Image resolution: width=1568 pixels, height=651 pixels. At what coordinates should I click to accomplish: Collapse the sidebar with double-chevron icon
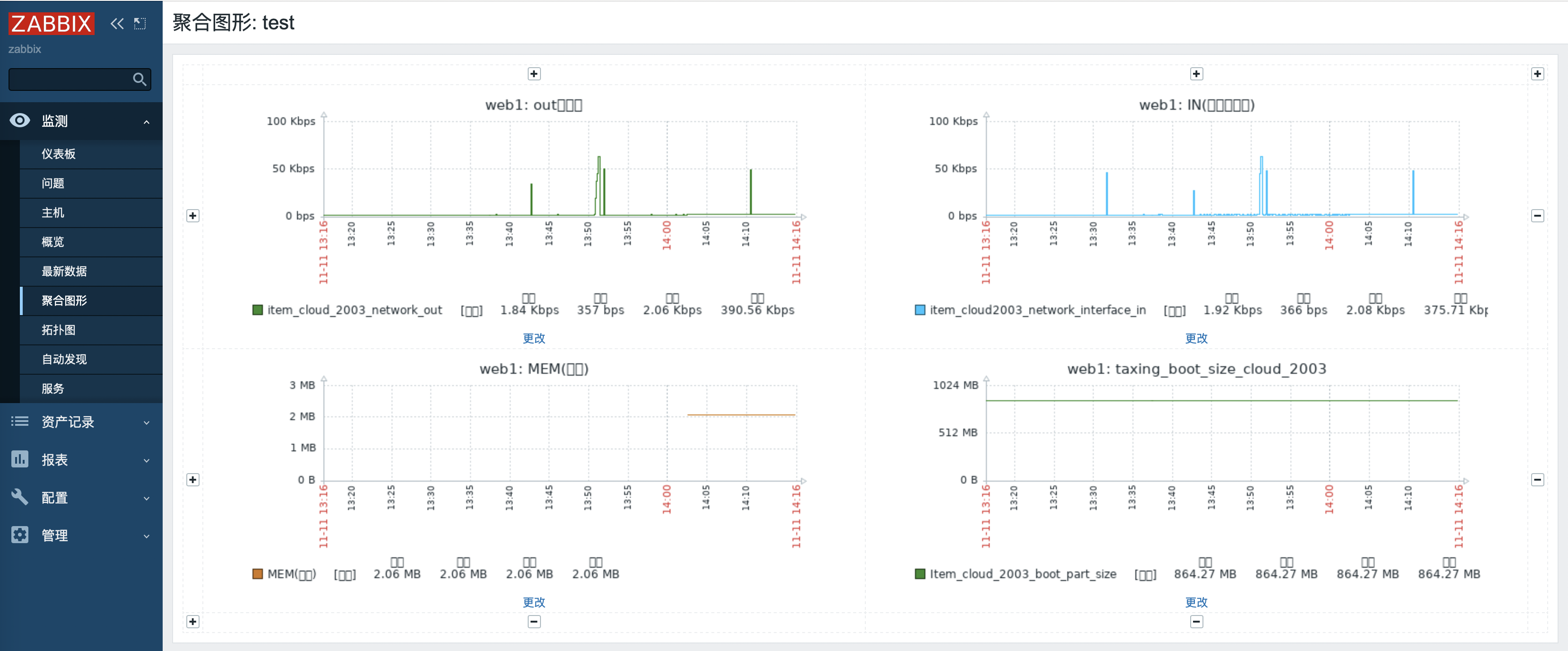[x=117, y=24]
